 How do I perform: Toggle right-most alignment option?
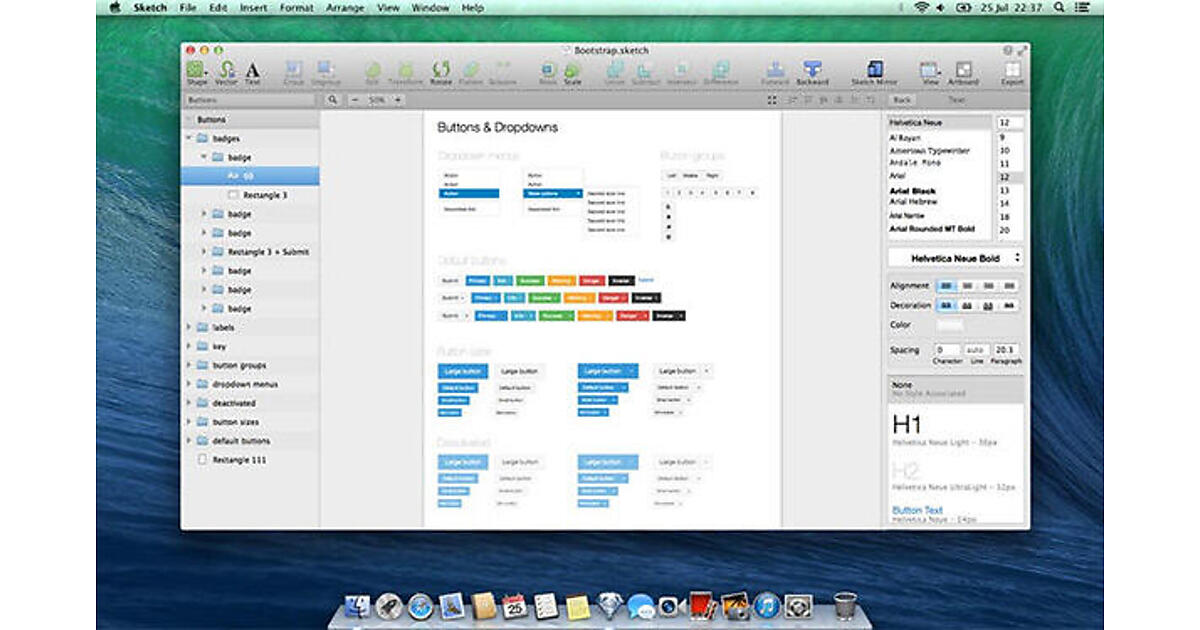pos(1010,286)
